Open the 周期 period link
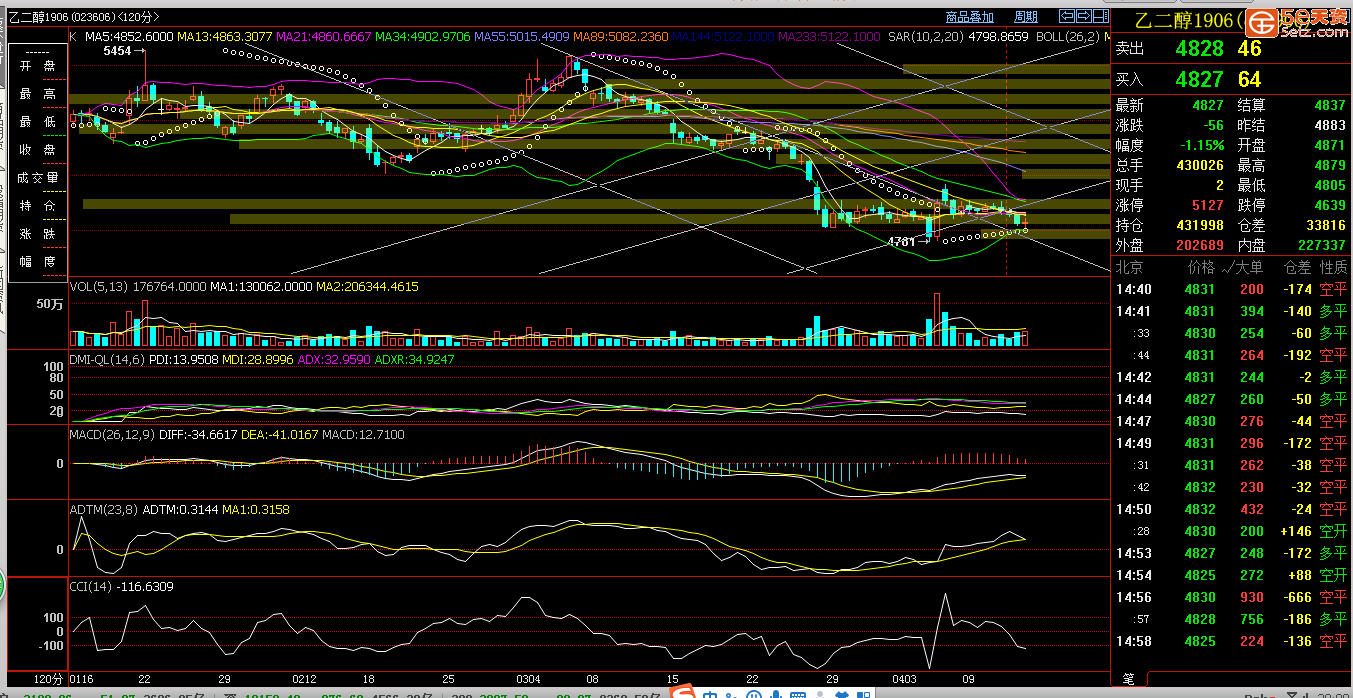 pos(1026,17)
